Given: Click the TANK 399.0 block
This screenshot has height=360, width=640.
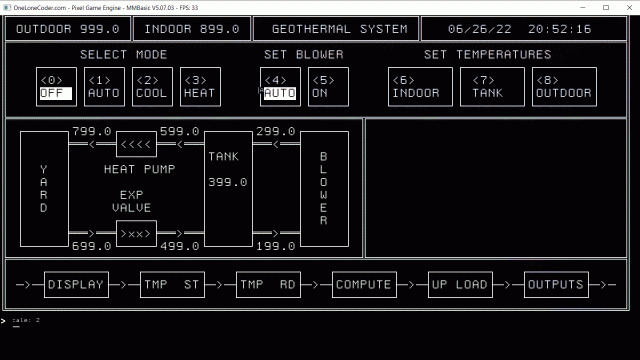Looking at the screenshot, I should (x=228, y=189).
